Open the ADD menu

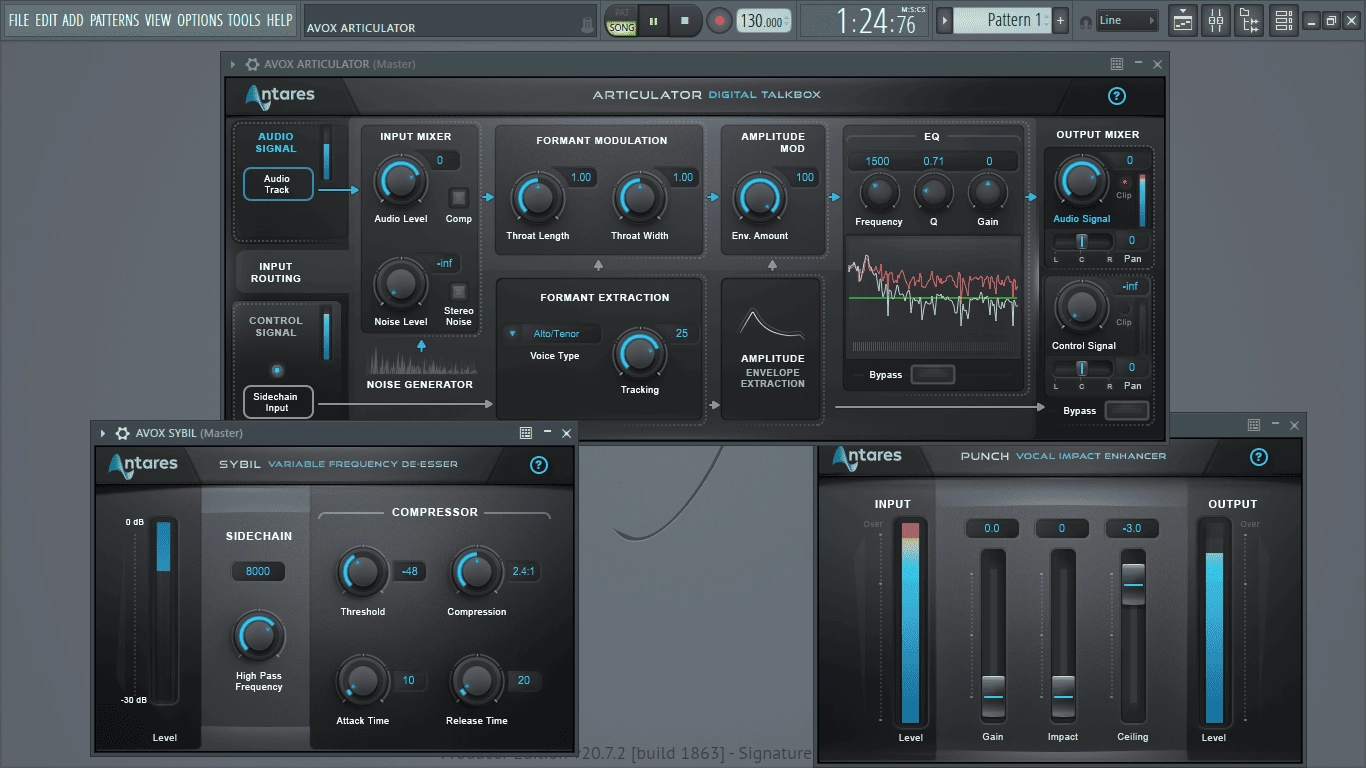[x=73, y=20]
